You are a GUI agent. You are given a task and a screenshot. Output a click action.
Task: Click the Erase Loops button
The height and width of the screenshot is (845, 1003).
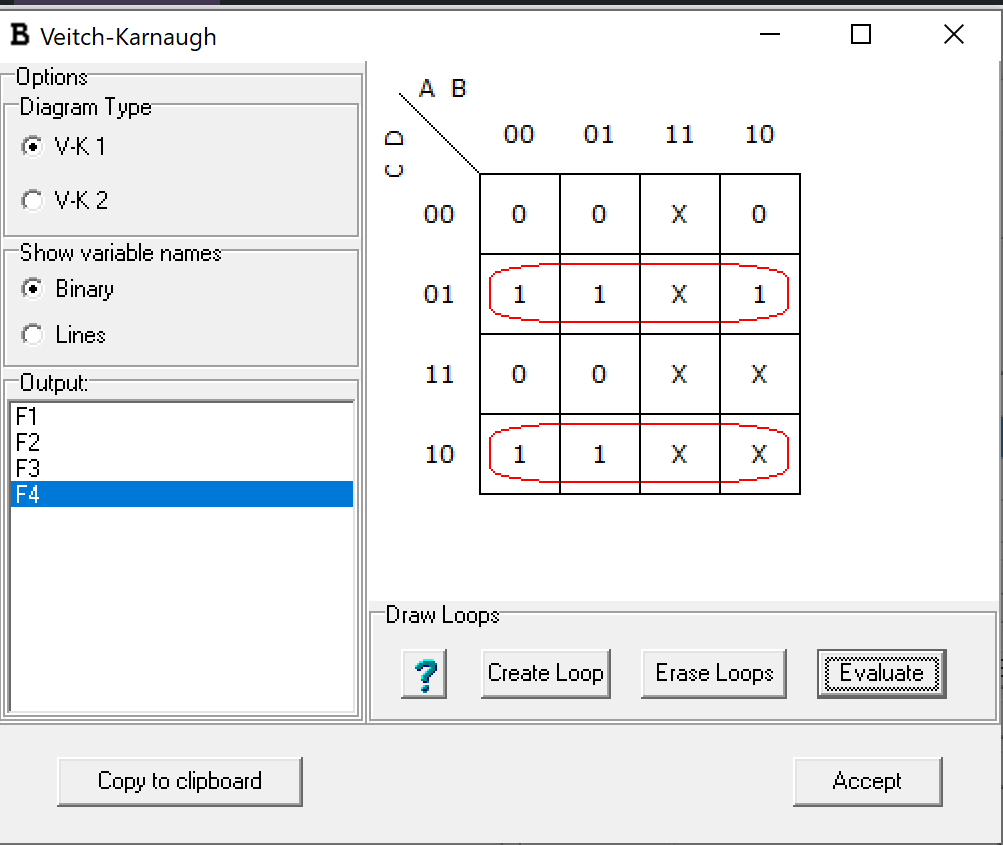[x=714, y=674]
